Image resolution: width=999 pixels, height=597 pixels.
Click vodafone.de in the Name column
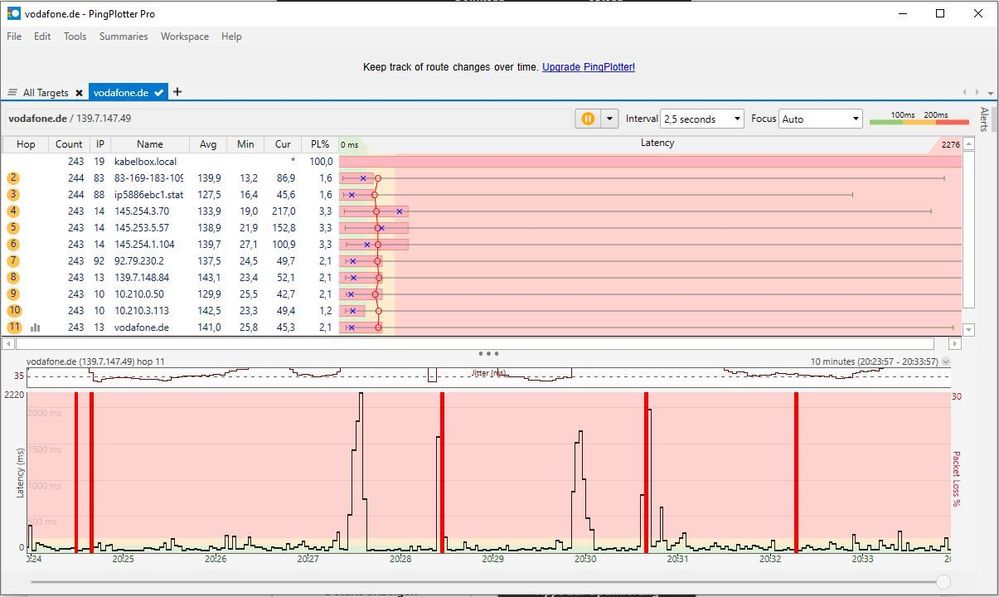(141, 327)
